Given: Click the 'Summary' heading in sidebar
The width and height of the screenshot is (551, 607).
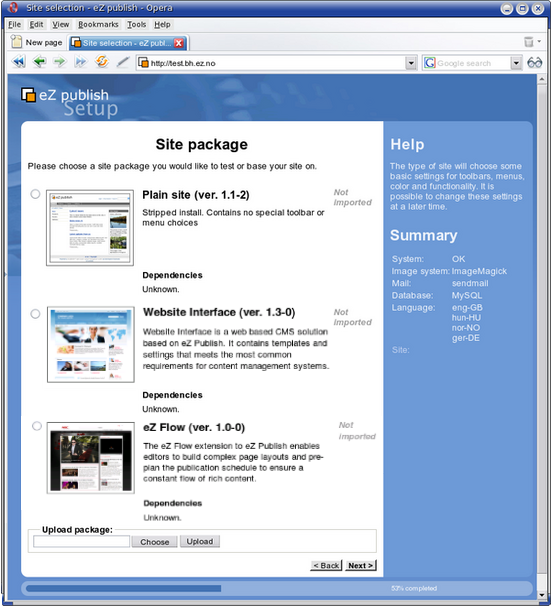Looking at the screenshot, I should [x=424, y=235].
